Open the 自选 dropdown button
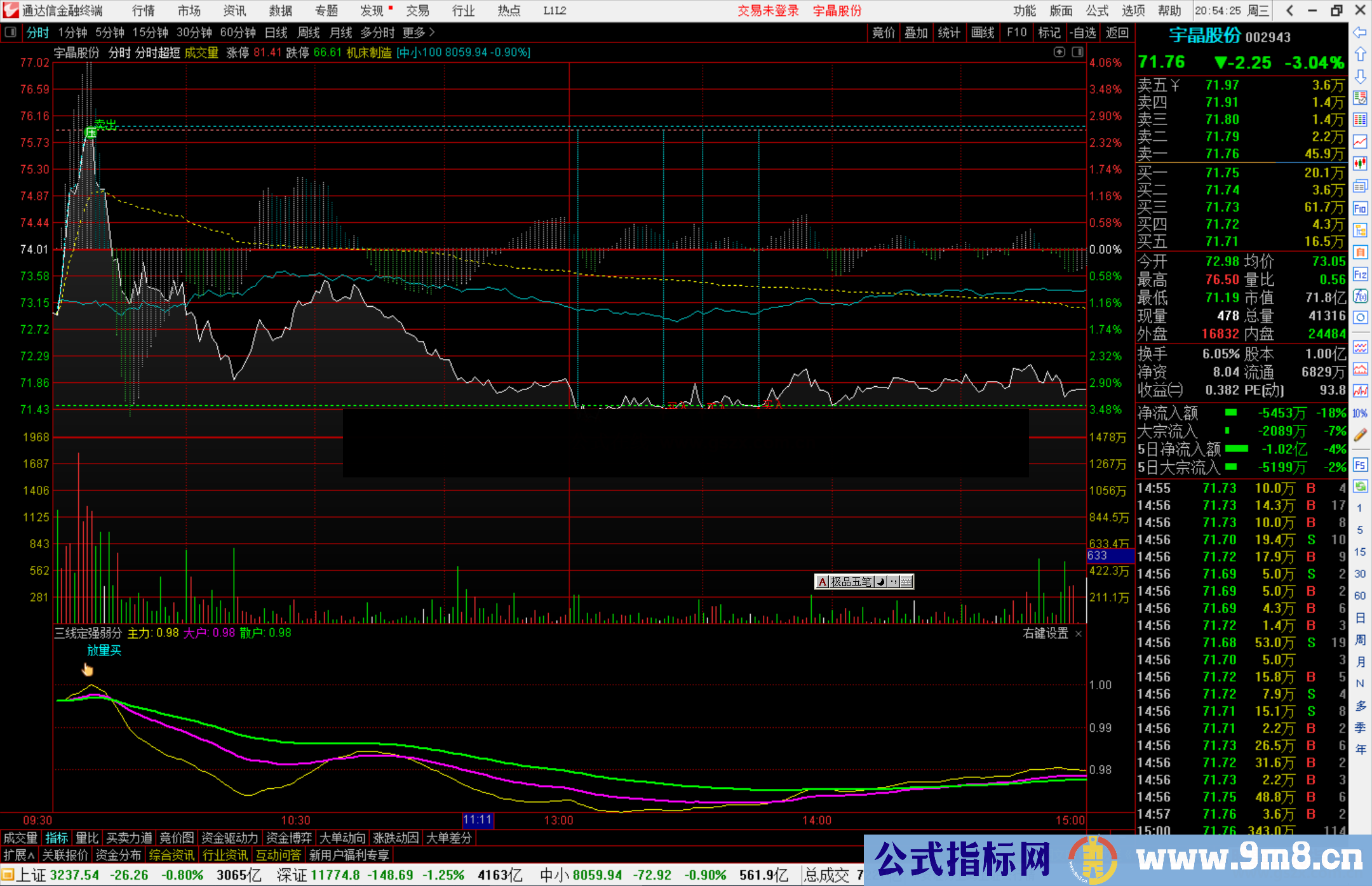This screenshot has height=886, width=1372. point(1082,32)
